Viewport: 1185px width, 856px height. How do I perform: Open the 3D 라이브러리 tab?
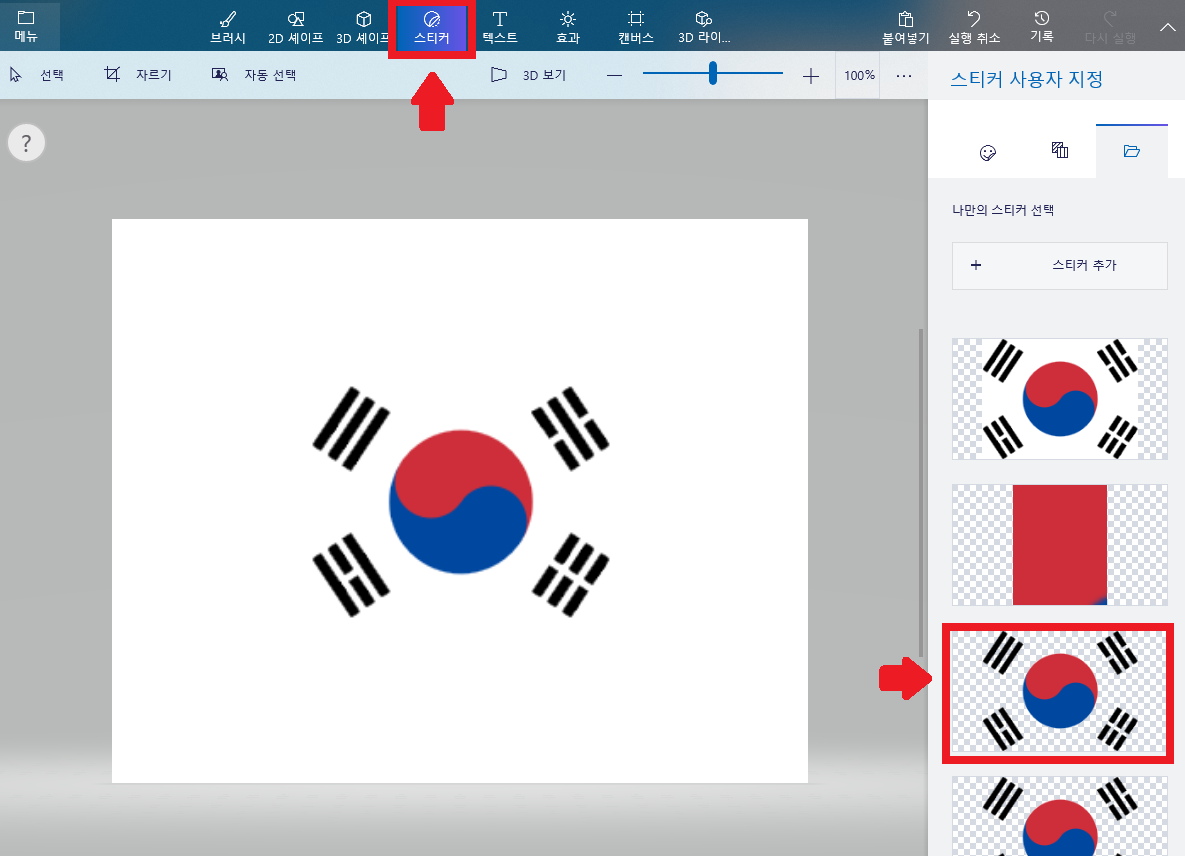tap(704, 27)
